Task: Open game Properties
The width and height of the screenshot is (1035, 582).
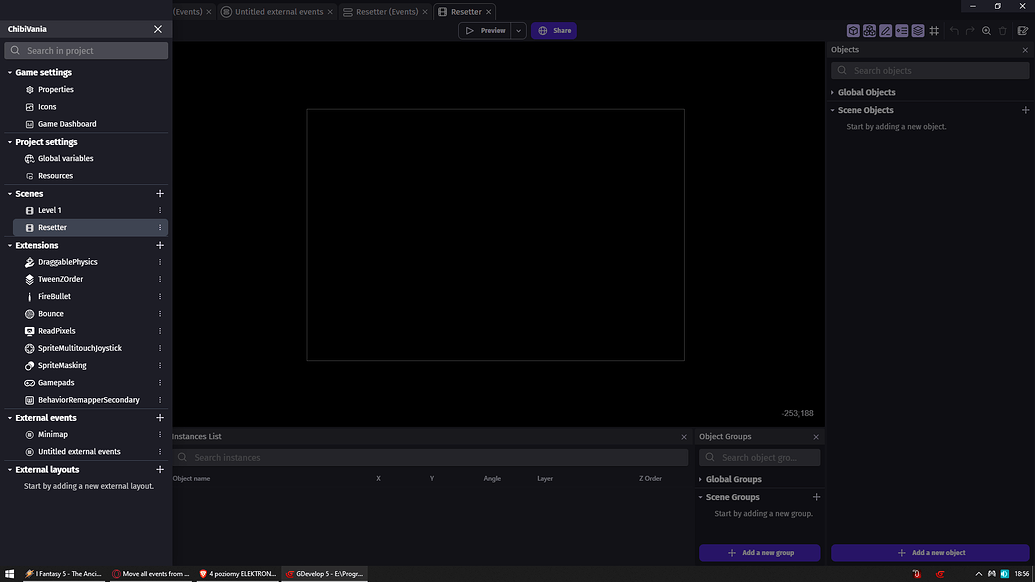Action: click(x=55, y=90)
